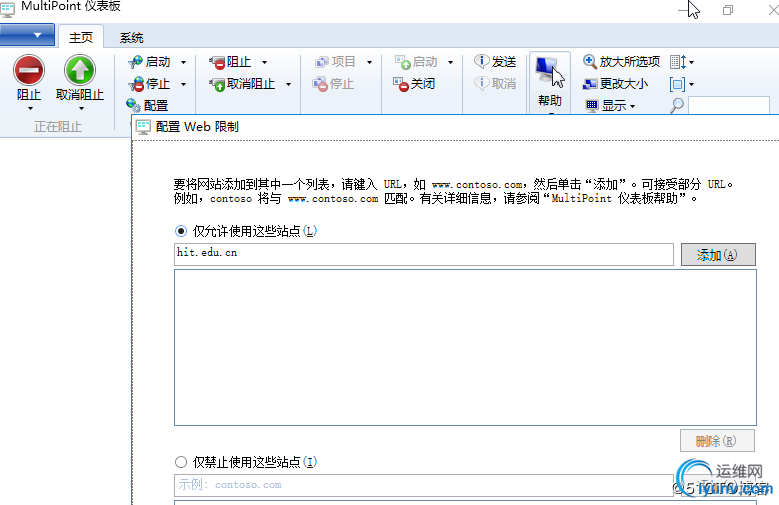Expand the 显示 dropdown menu
Screen dimensions: 779x505
click(x=632, y=106)
